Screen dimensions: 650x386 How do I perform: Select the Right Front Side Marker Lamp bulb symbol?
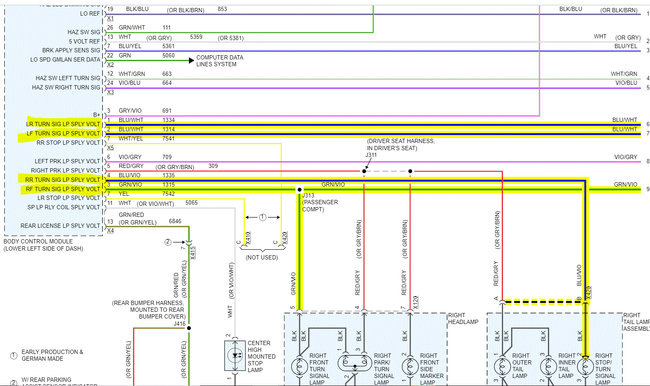click(x=410, y=366)
